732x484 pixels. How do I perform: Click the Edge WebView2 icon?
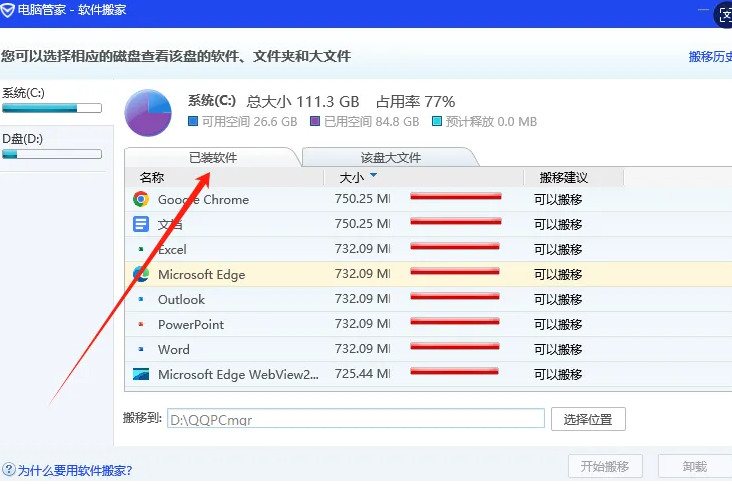pos(141,374)
